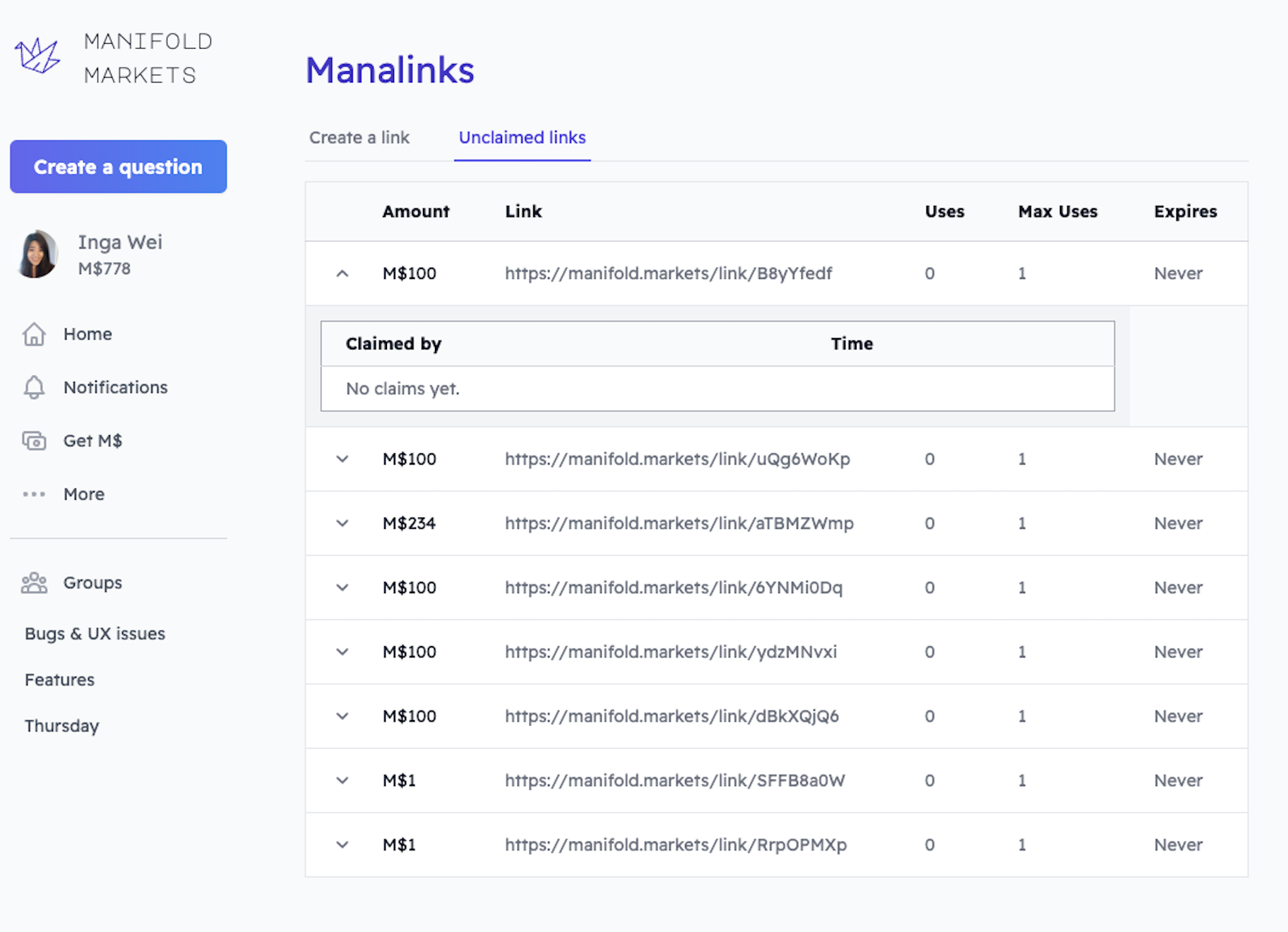The image size is (1288, 932).
Task: Click the M$234 amount cell
Action: tap(409, 523)
